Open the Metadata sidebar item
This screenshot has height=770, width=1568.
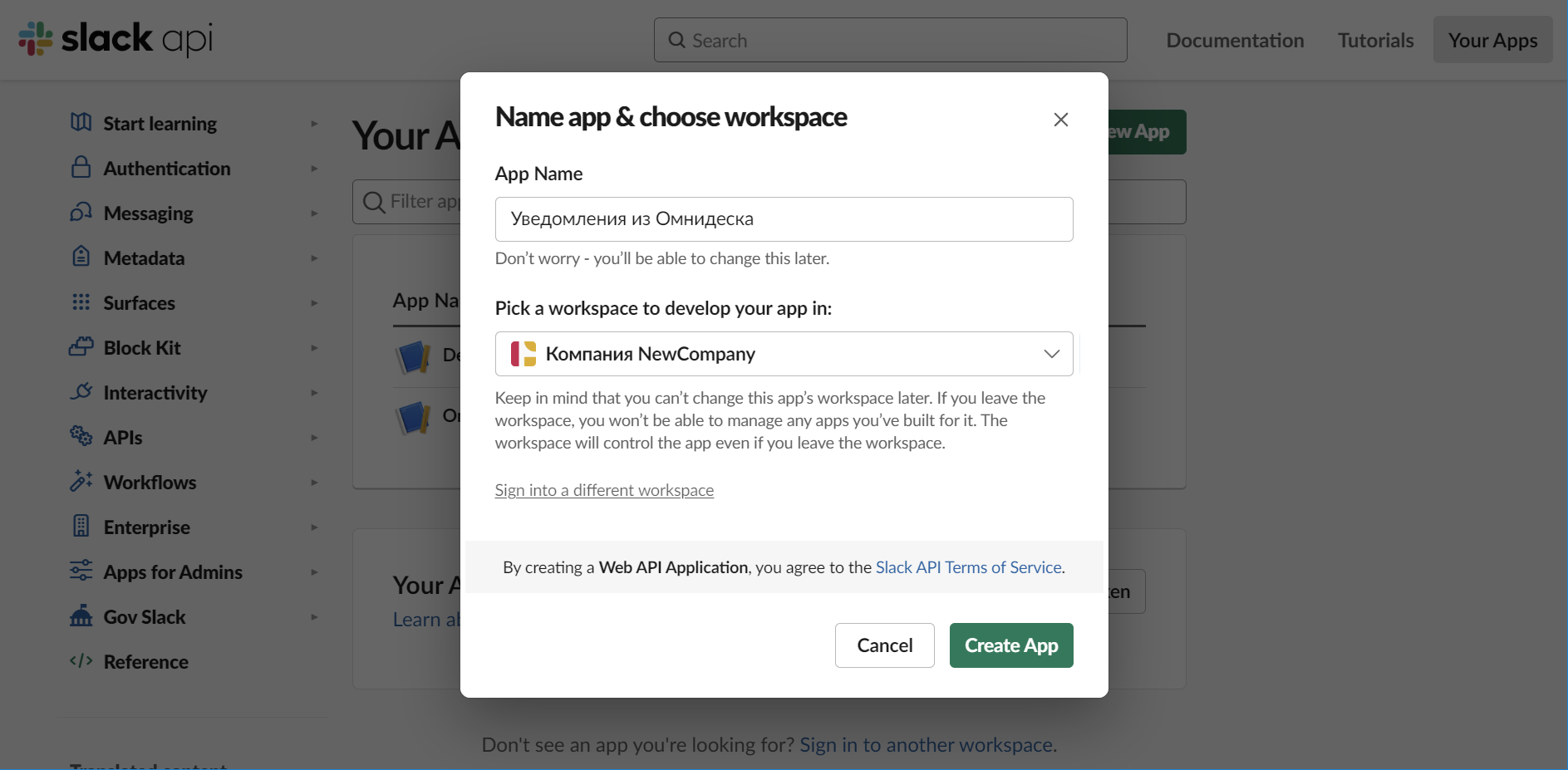144,258
